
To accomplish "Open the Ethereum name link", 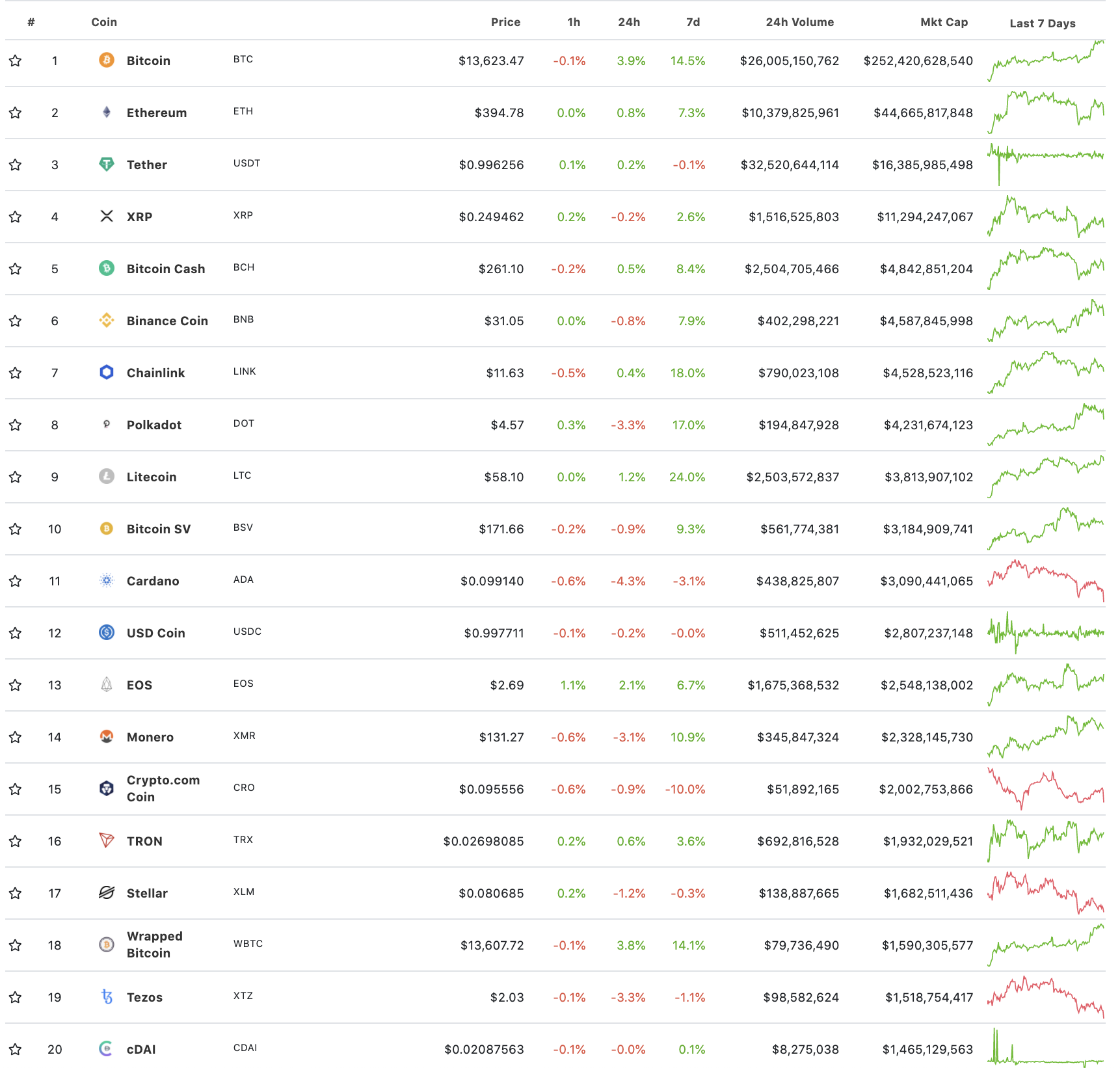I will point(157,113).
